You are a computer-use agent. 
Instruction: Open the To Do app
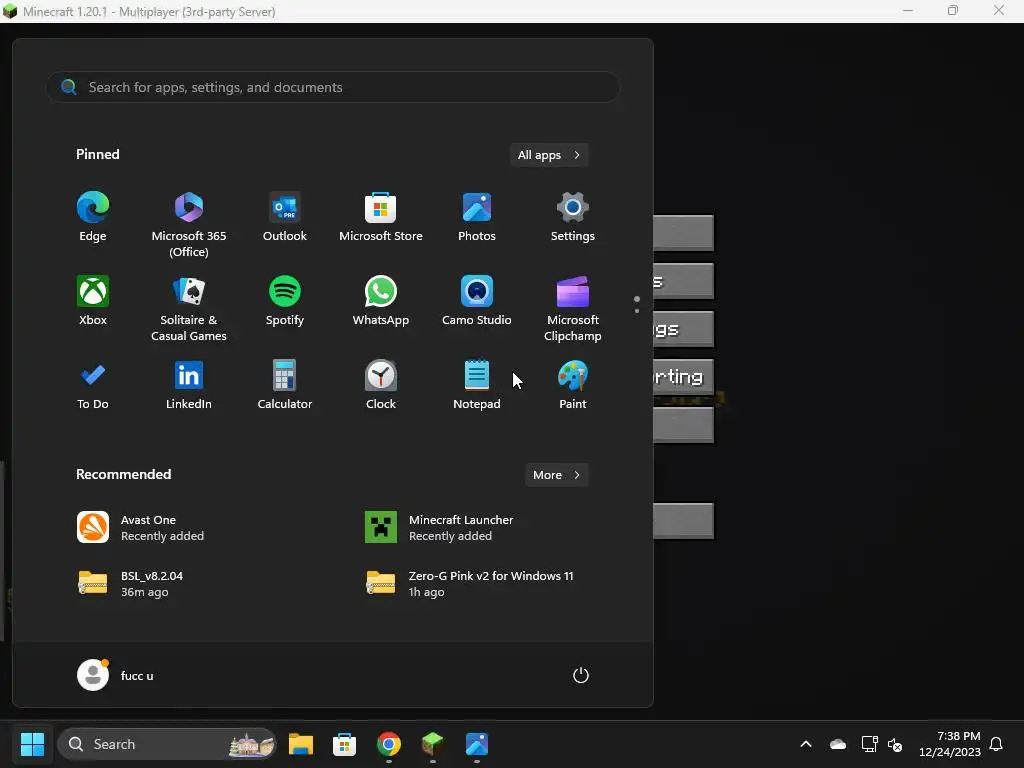click(x=93, y=385)
